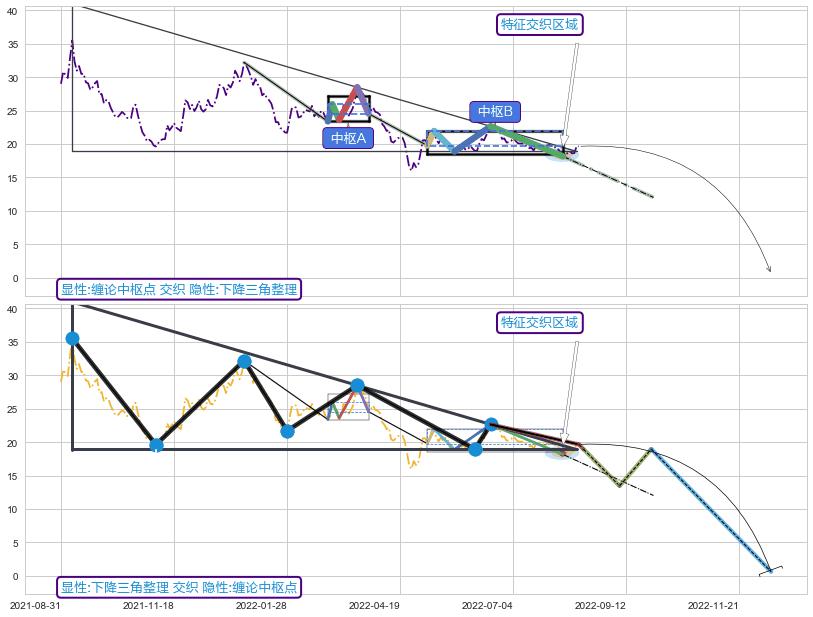This screenshot has width=813, height=617.
Task: Click the blue peak dot near value 32
Action: point(244,361)
